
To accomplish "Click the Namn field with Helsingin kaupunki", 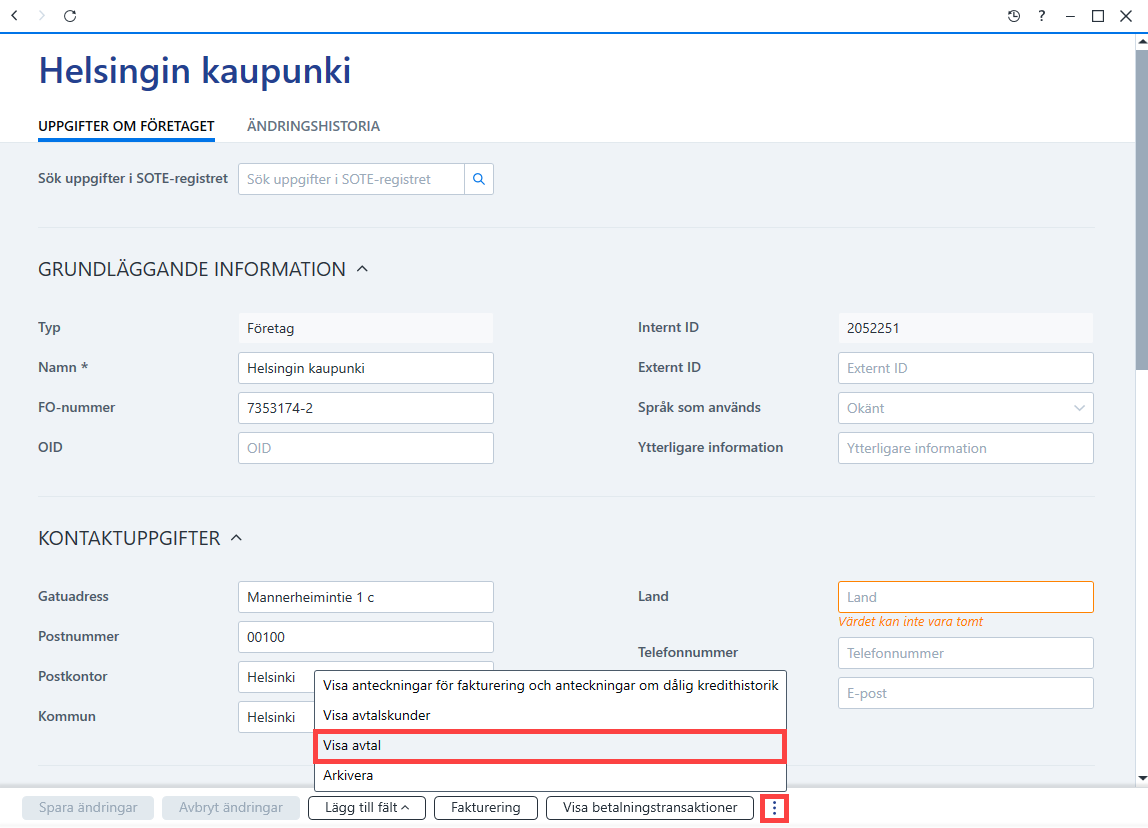I will coord(365,368).
